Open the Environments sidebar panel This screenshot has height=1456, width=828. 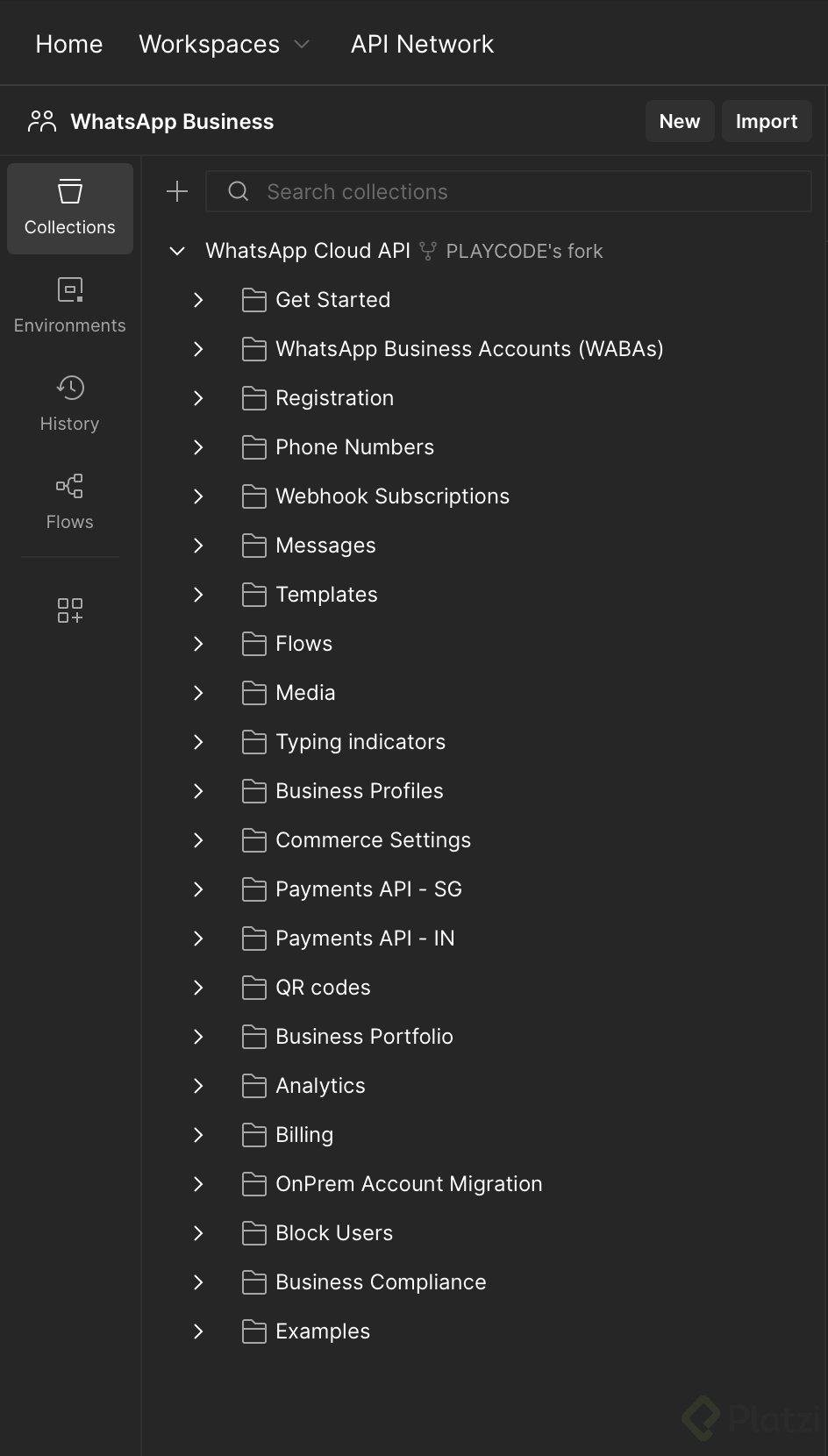(x=70, y=305)
